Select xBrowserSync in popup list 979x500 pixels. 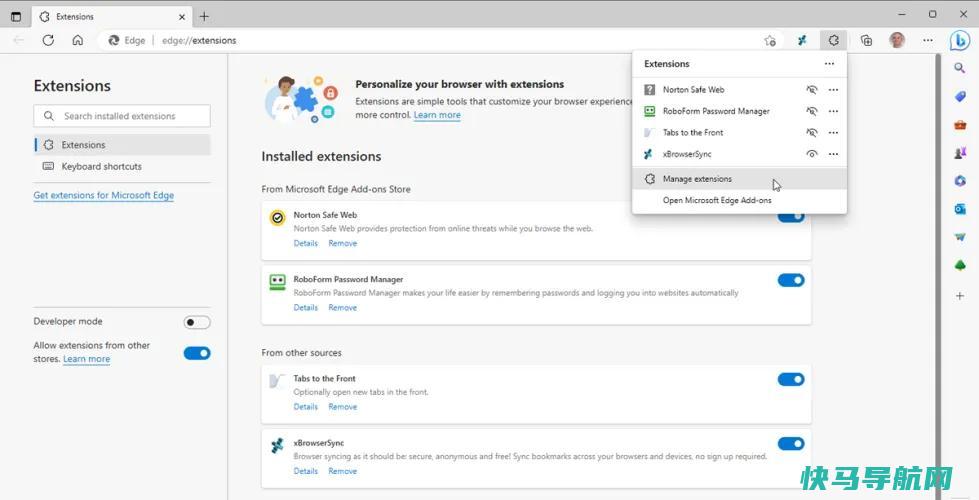(687, 154)
